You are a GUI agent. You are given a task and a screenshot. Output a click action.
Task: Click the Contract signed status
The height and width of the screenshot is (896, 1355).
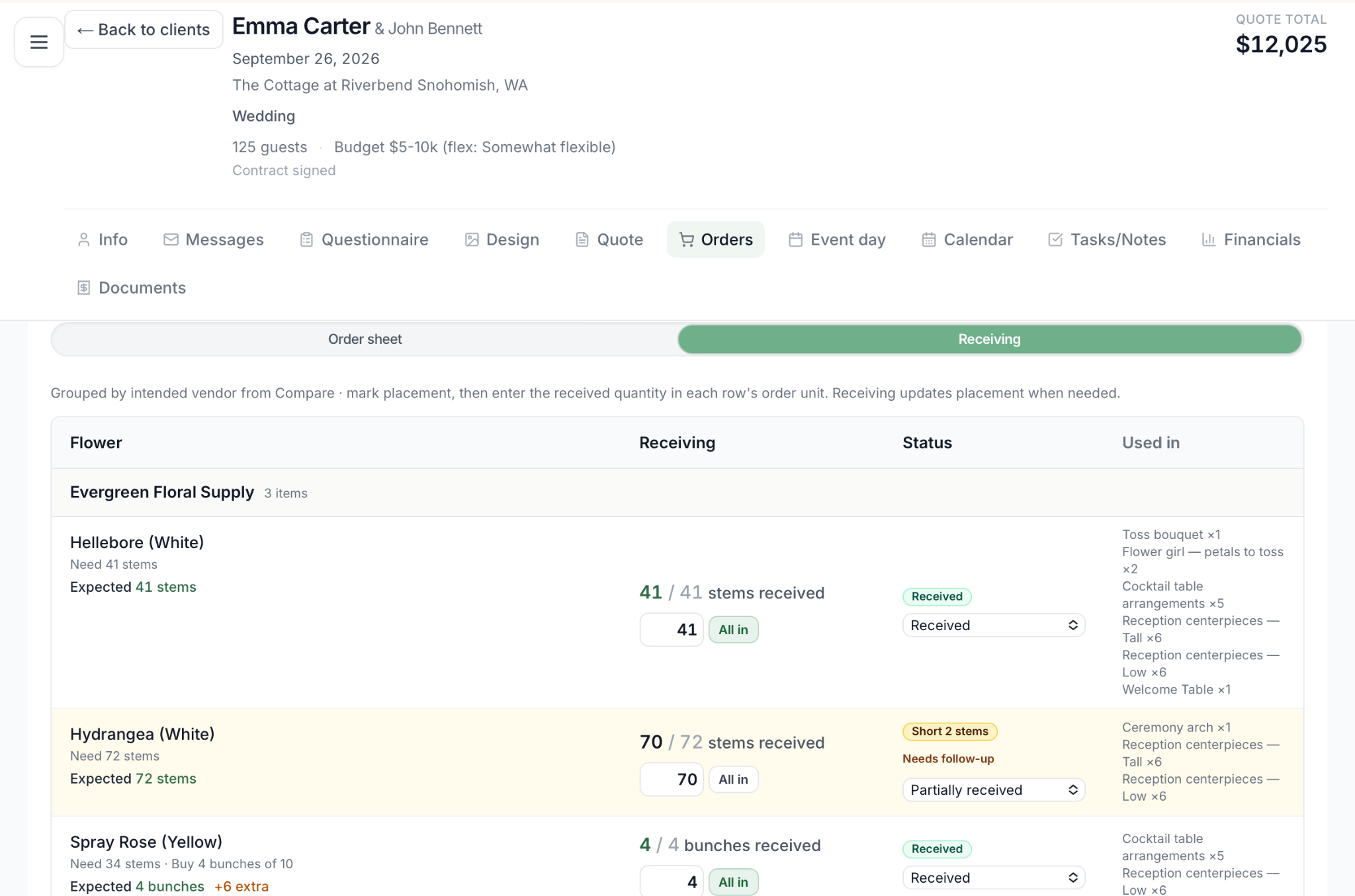tap(284, 171)
